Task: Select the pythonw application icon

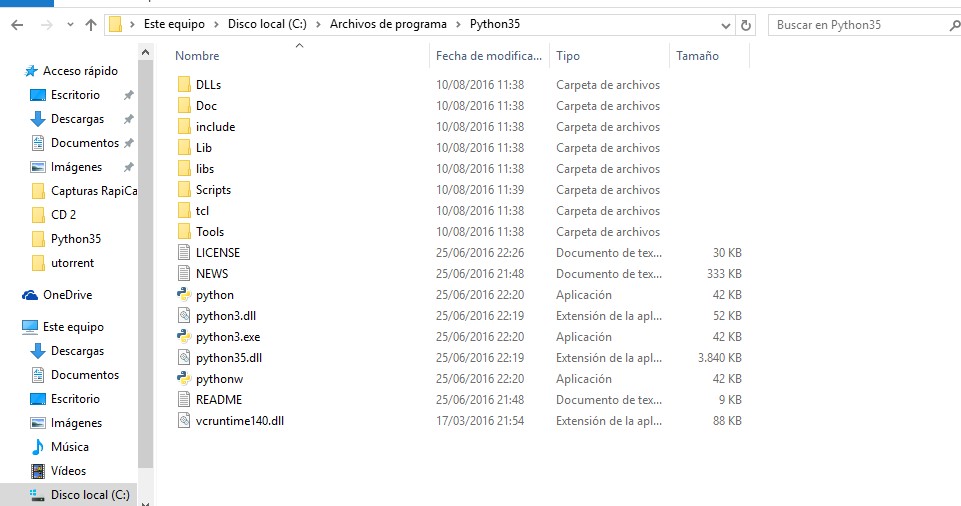Action: (184, 379)
